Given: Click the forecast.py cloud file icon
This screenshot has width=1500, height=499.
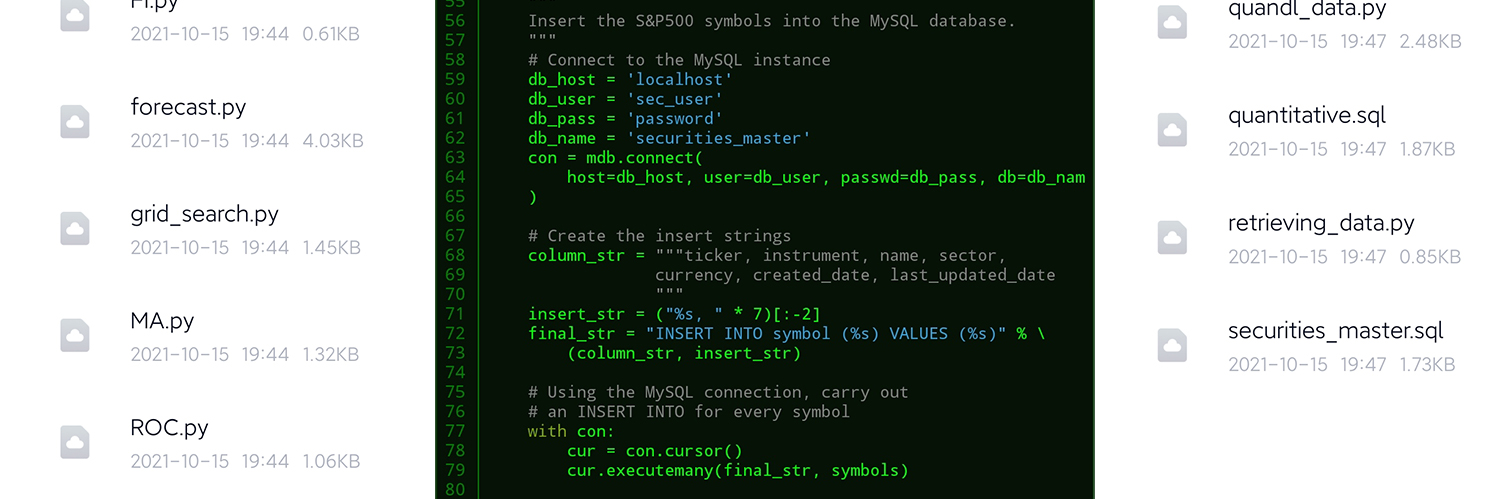Looking at the screenshot, I should (75, 122).
